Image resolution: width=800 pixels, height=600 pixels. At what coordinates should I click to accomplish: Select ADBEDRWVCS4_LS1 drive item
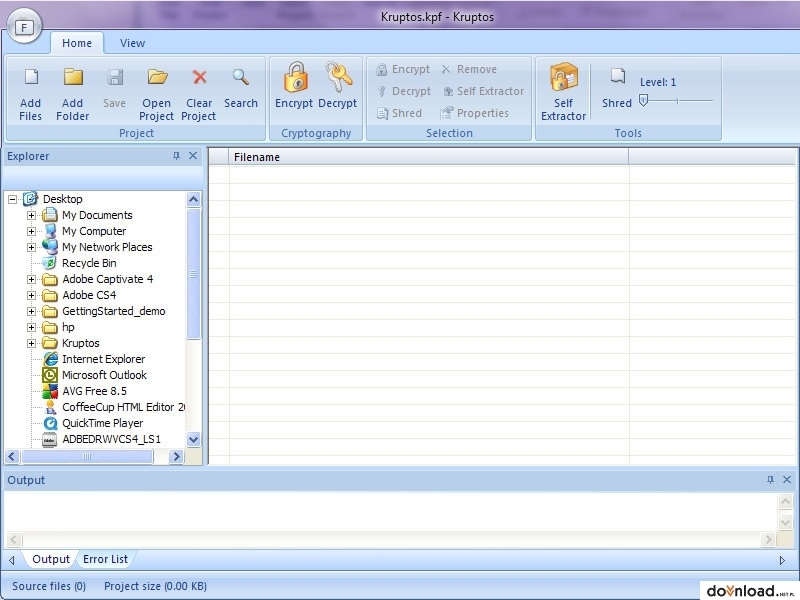pyautogui.click(x=111, y=439)
